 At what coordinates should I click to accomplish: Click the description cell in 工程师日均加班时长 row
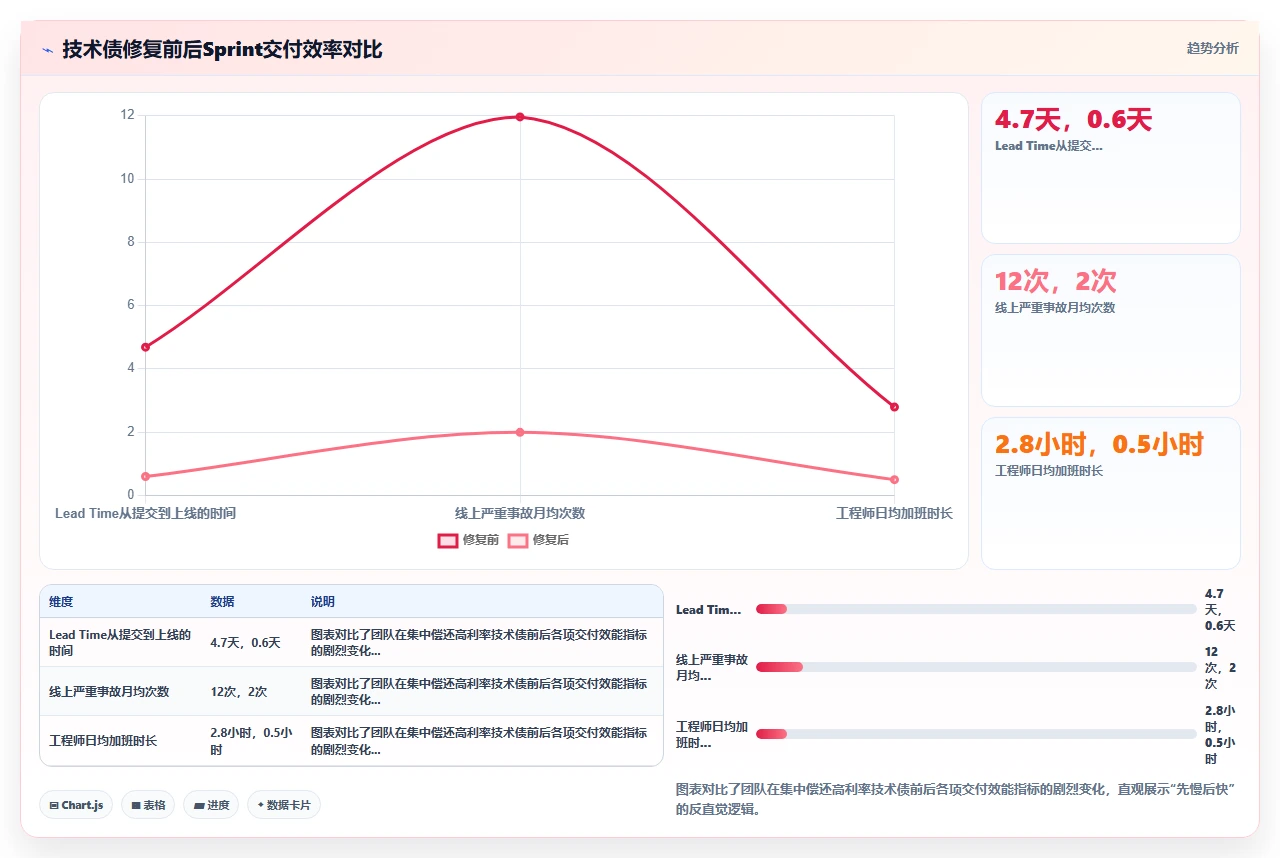481,741
